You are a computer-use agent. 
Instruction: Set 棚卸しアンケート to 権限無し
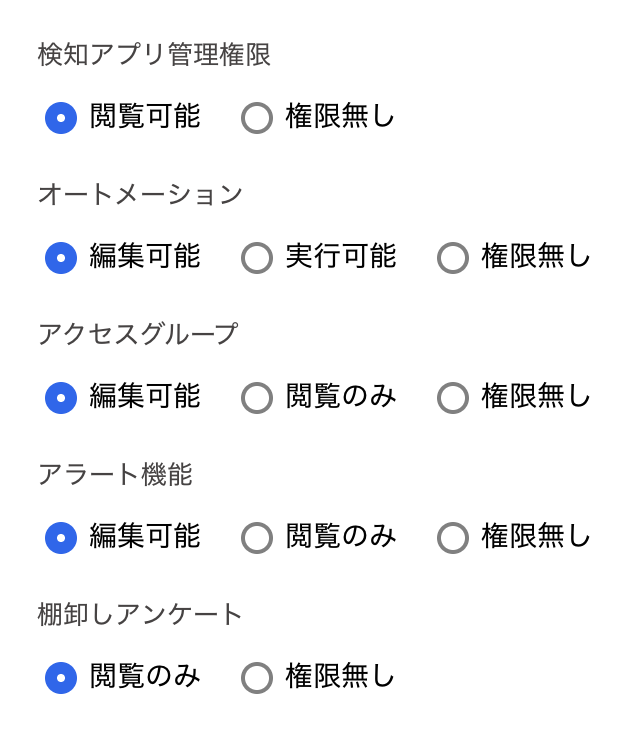pos(257,679)
